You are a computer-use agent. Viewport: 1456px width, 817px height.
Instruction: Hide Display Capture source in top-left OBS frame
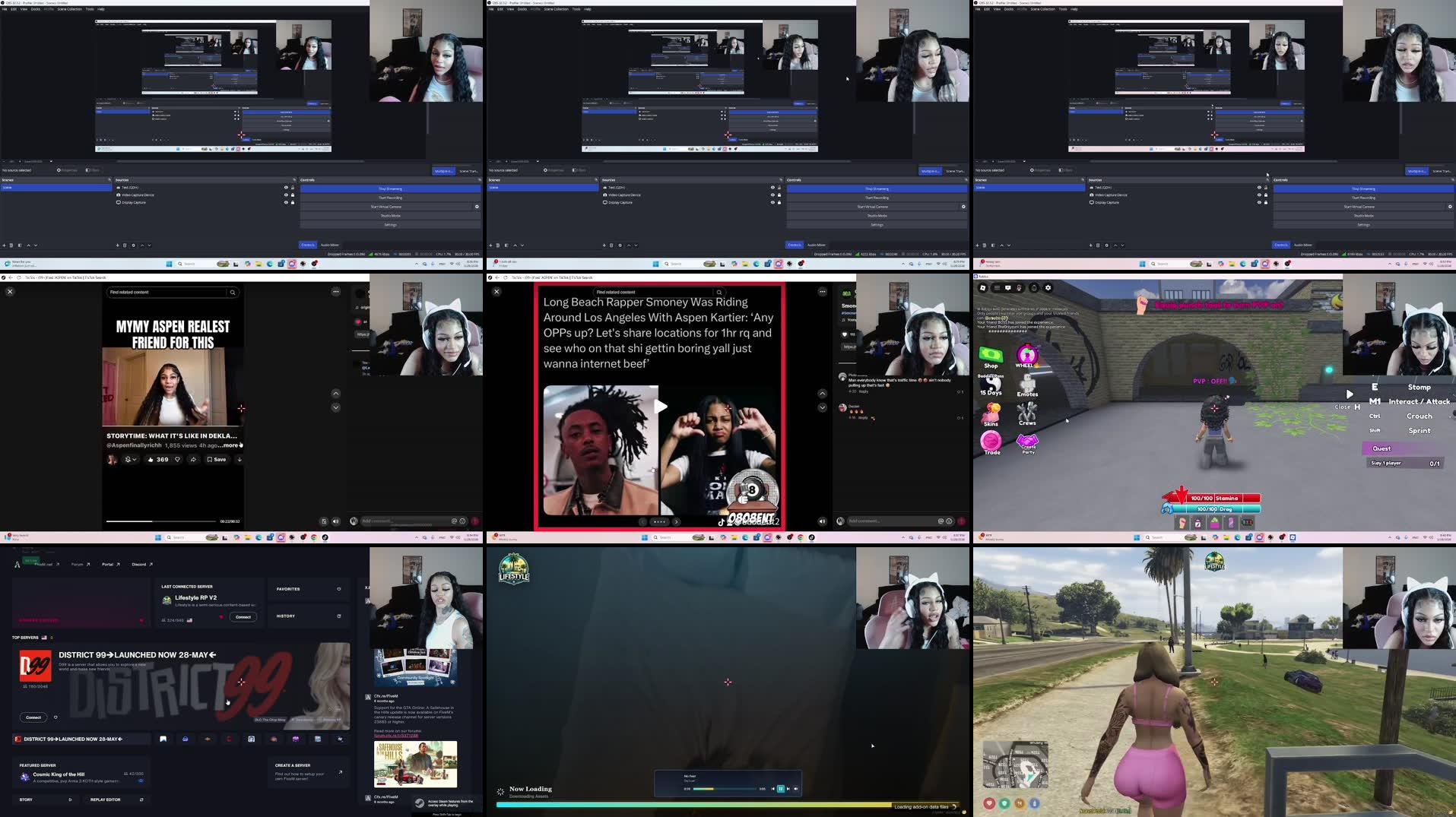click(286, 202)
